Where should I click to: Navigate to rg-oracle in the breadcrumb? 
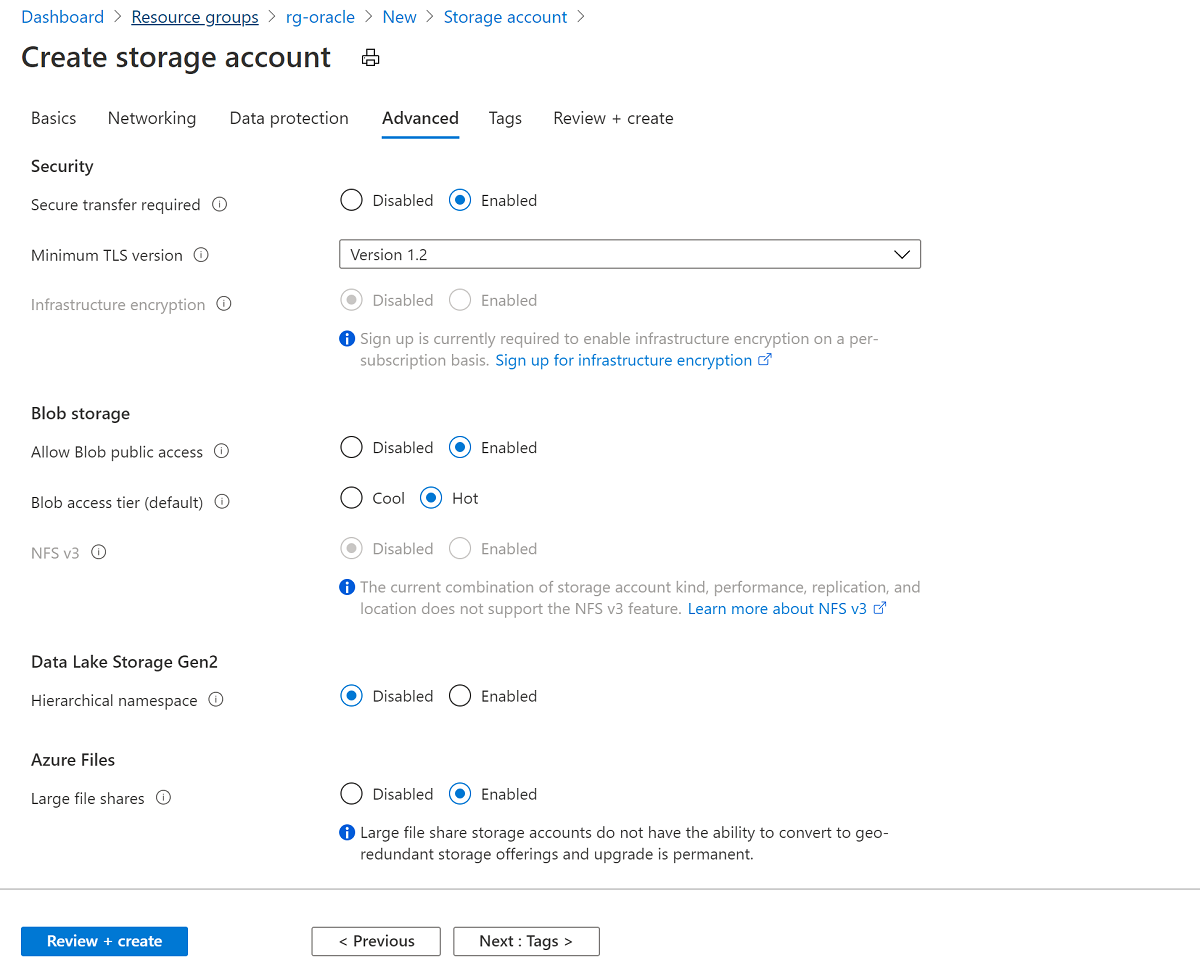[x=320, y=16]
